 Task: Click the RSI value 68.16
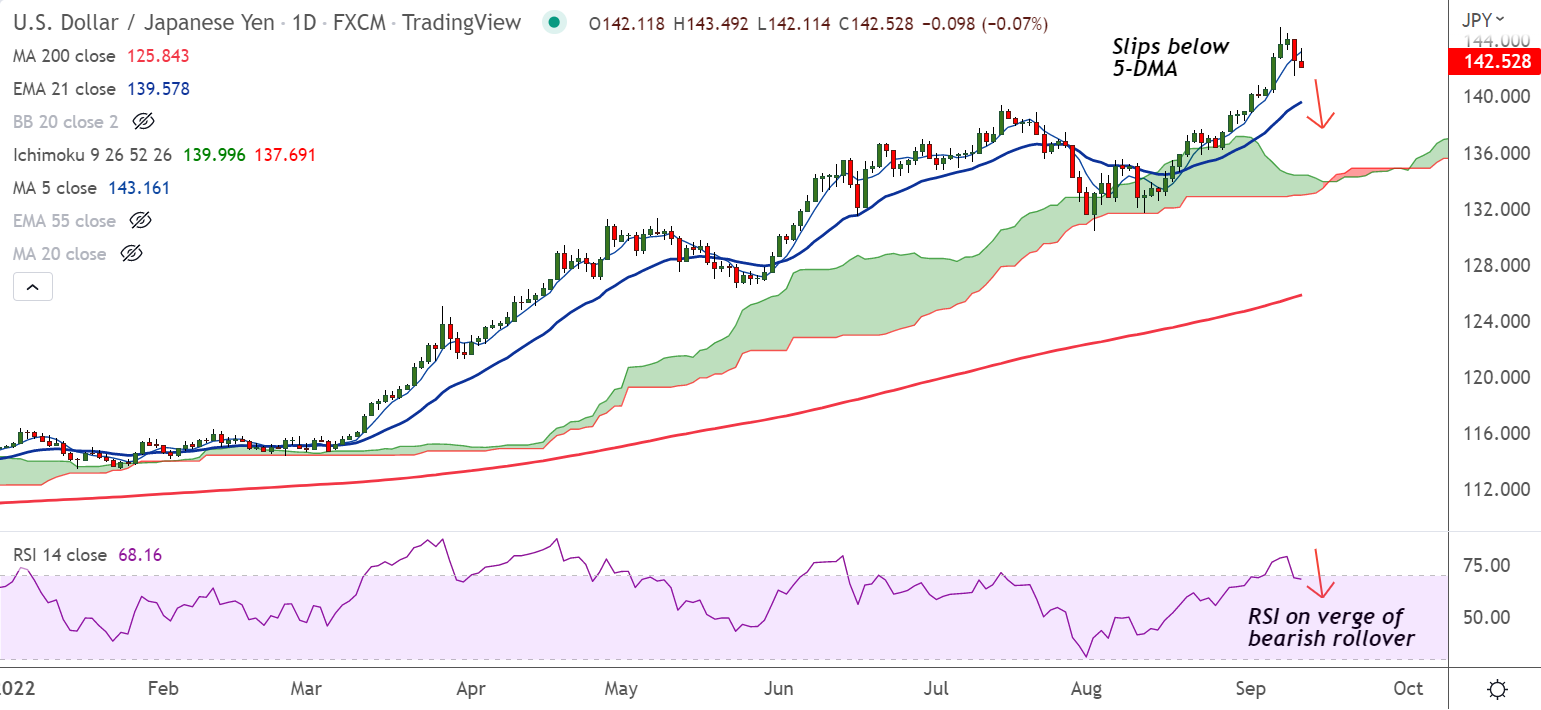point(139,554)
